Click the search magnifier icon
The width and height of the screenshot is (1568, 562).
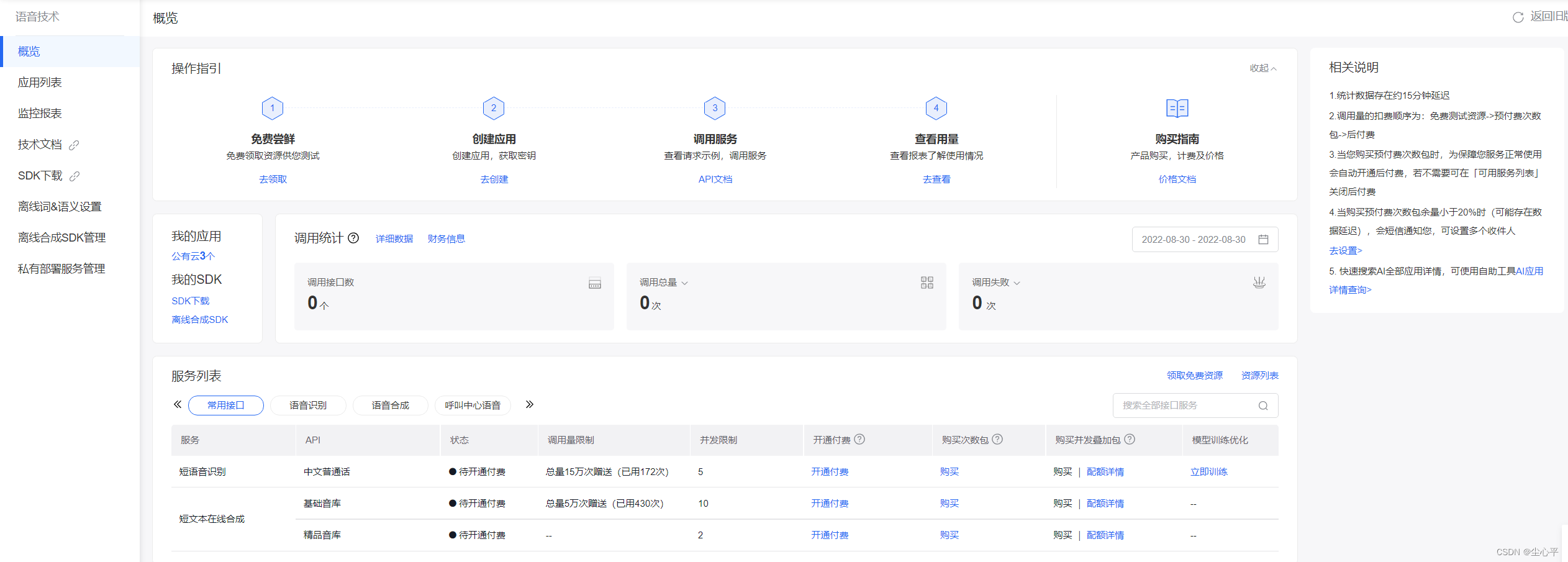1263,406
